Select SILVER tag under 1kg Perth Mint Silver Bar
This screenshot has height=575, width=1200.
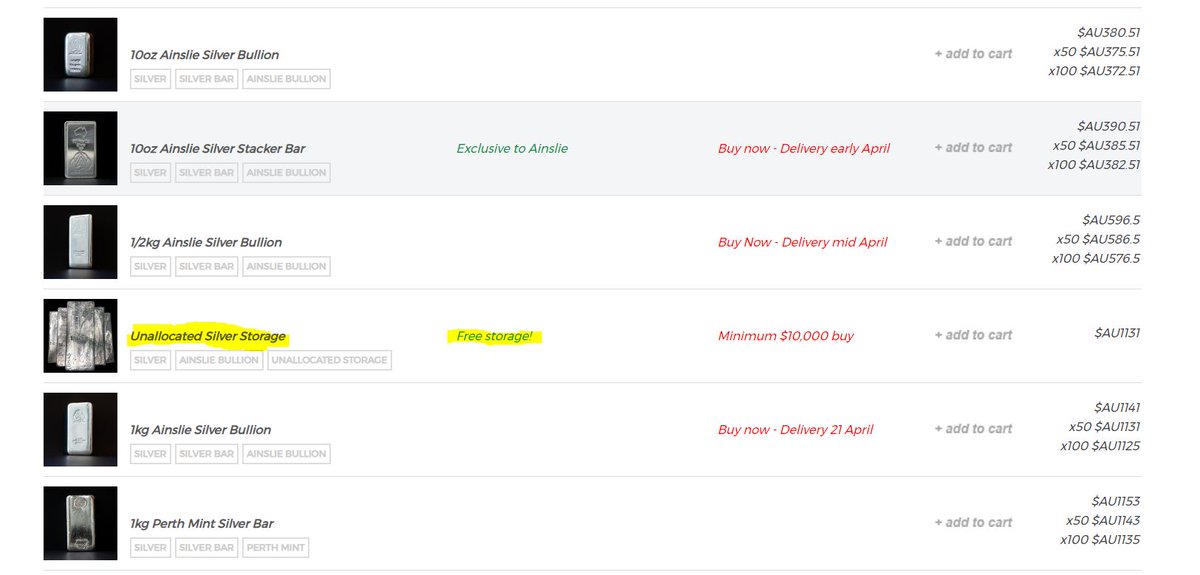tap(150, 548)
